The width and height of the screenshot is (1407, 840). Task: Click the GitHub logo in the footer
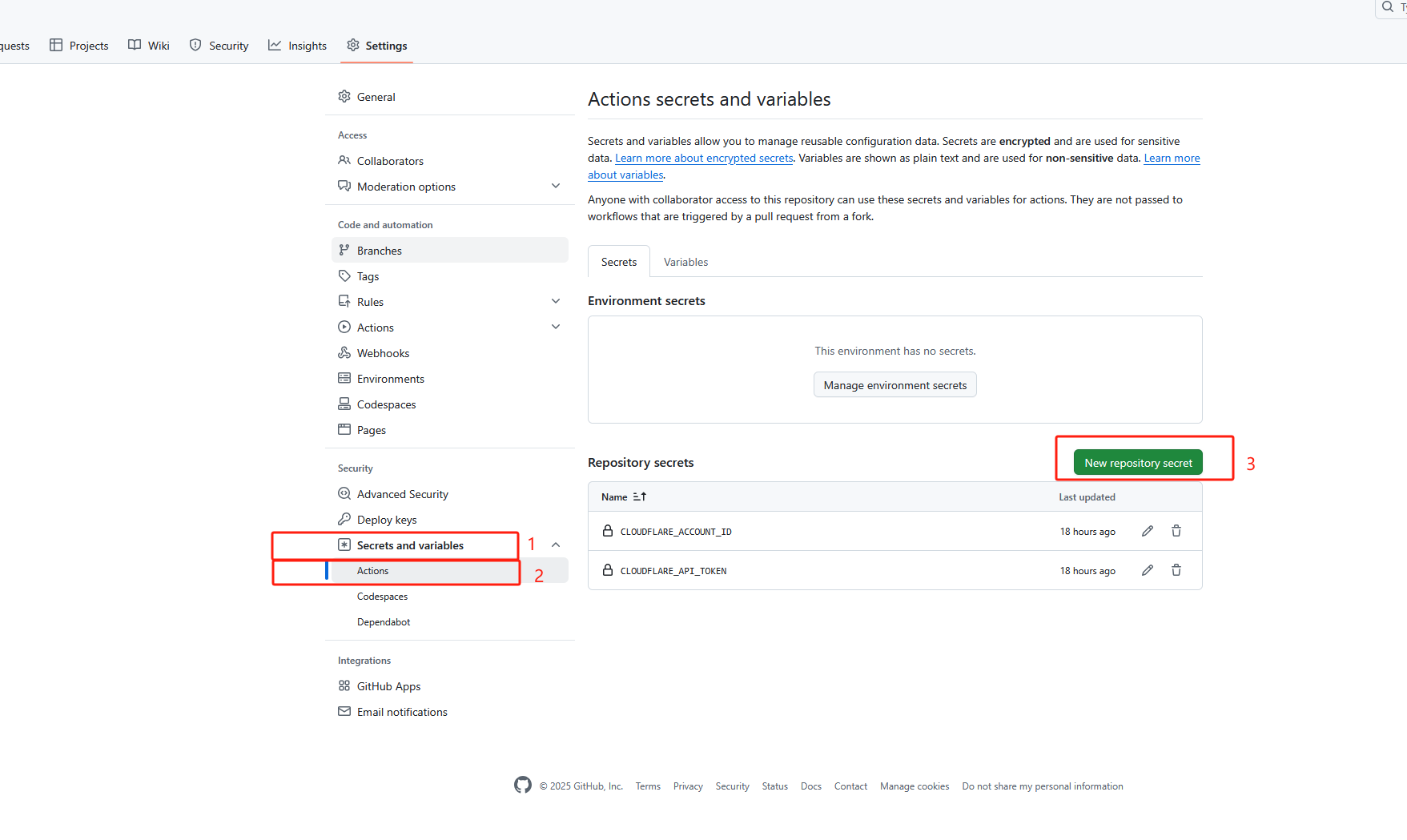click(x=523, y=786)
